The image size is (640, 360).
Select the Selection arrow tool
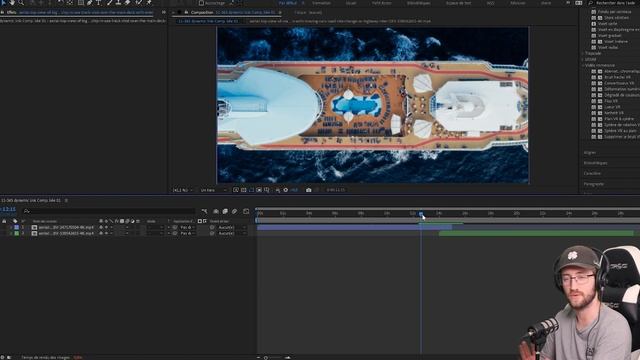(x=2, y=2)
